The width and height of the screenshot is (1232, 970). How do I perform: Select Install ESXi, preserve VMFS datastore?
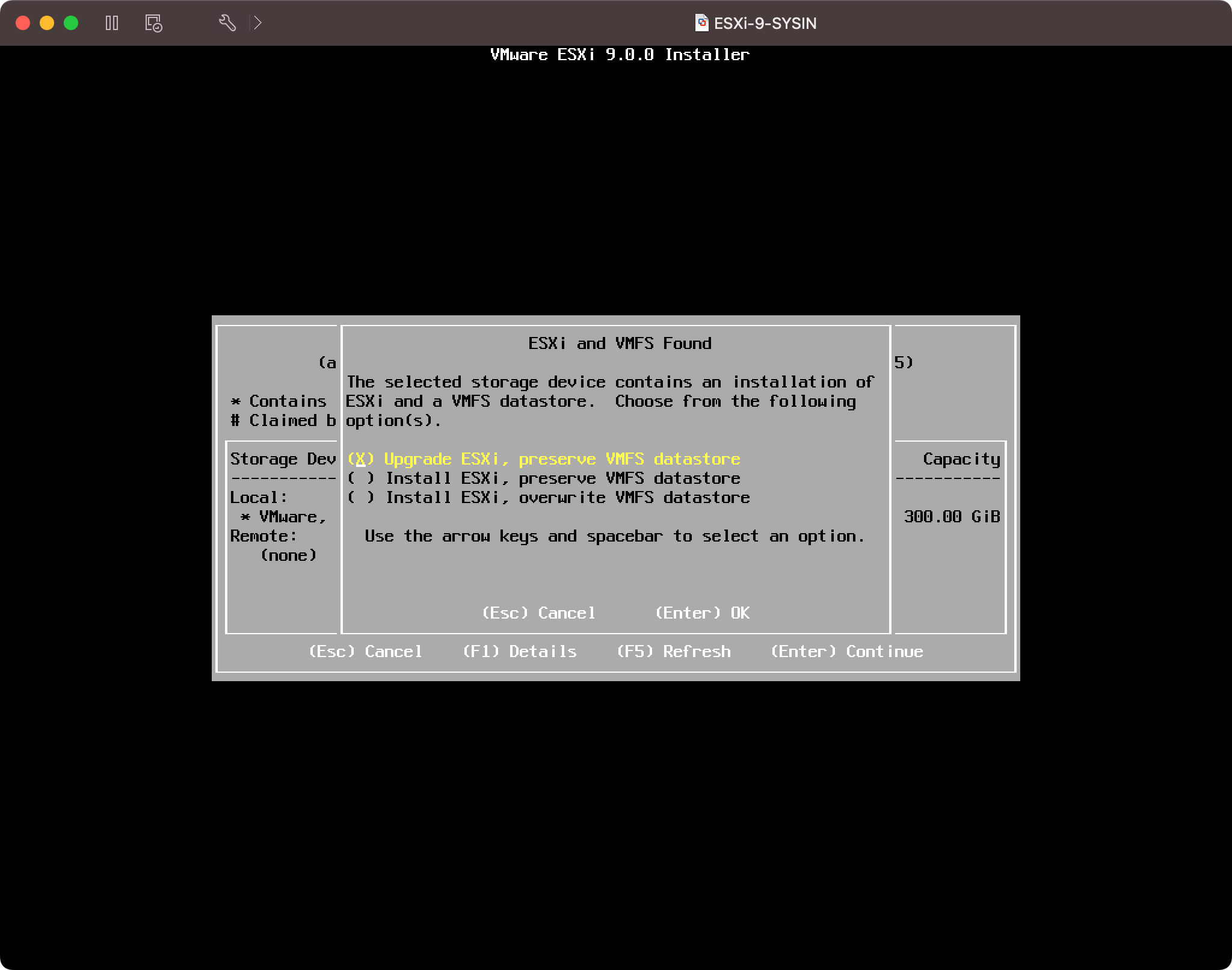(x=544, y=478)
